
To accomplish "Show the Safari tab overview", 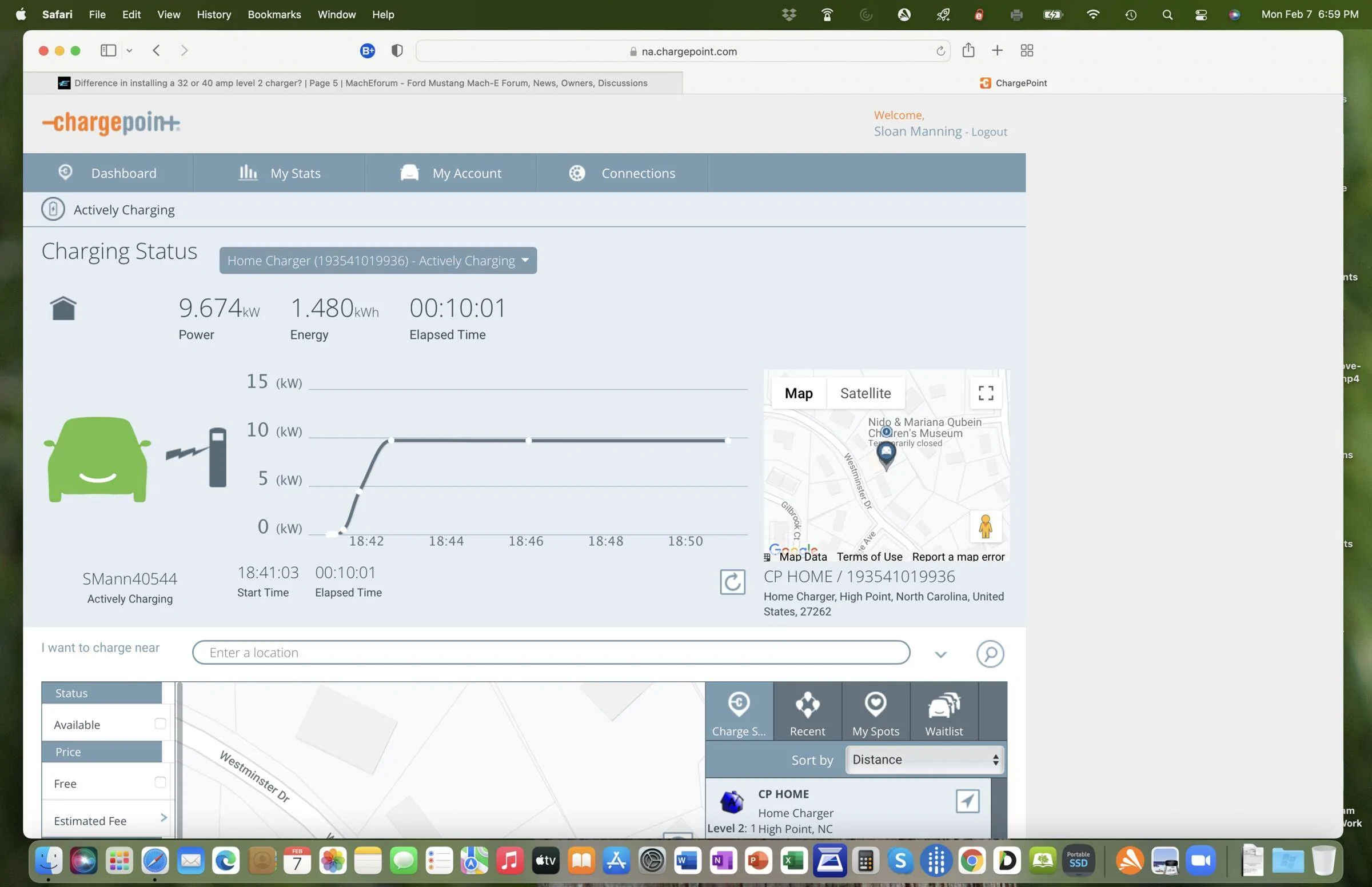I will [1026, 51].
